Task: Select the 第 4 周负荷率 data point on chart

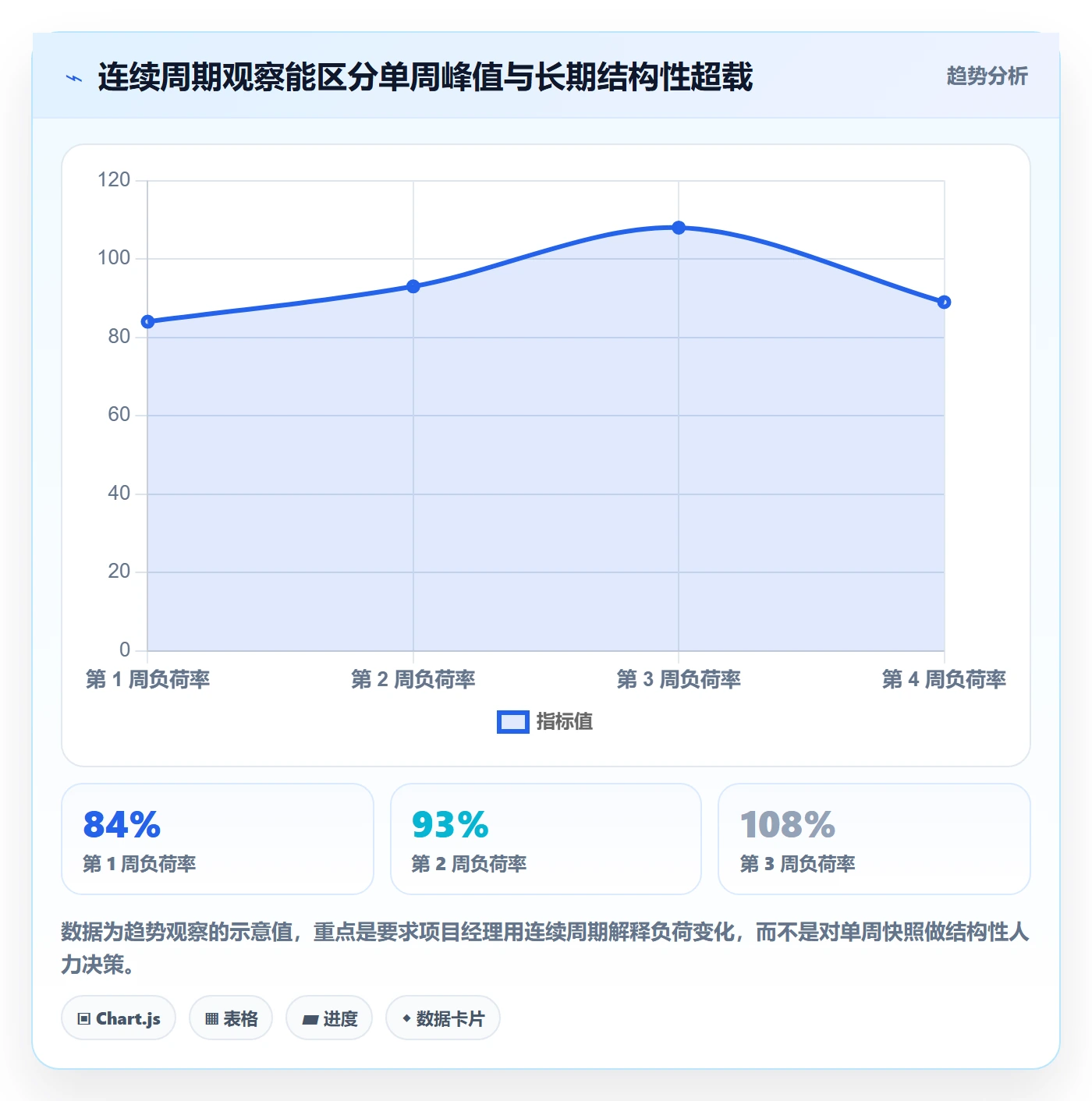Action: click(944, 302)
